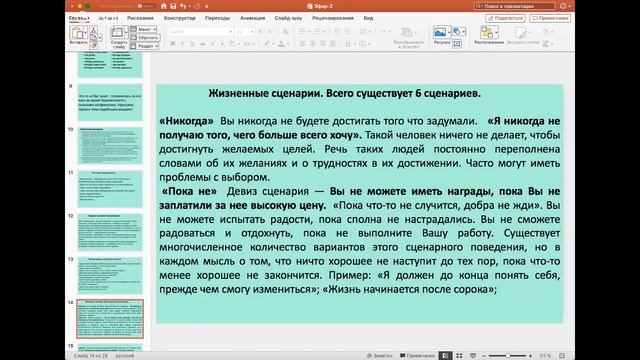This screenshot has width=640, height=360.
Task: Open the undo history dropdown arrow
Action: [x=190, y=6]
